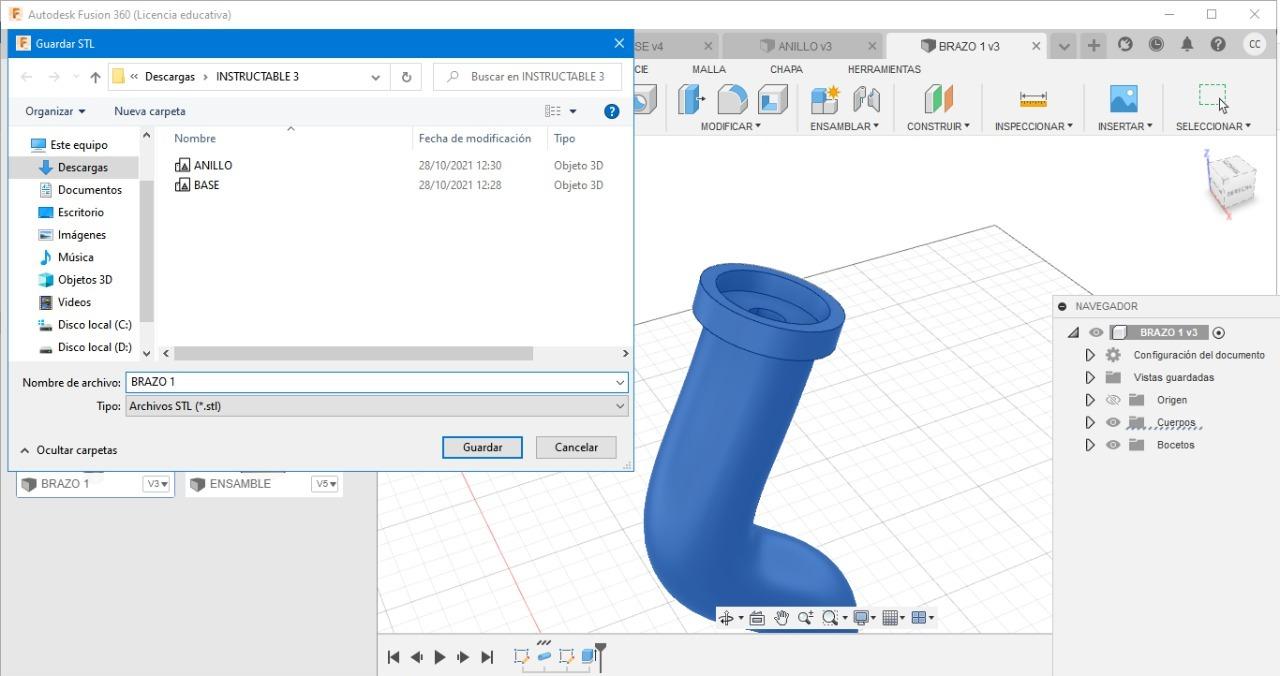Open the HERRAMIENTAS ribbon tab
The height and width of the screenshot is (676, 1280).
tap(884, 69)
